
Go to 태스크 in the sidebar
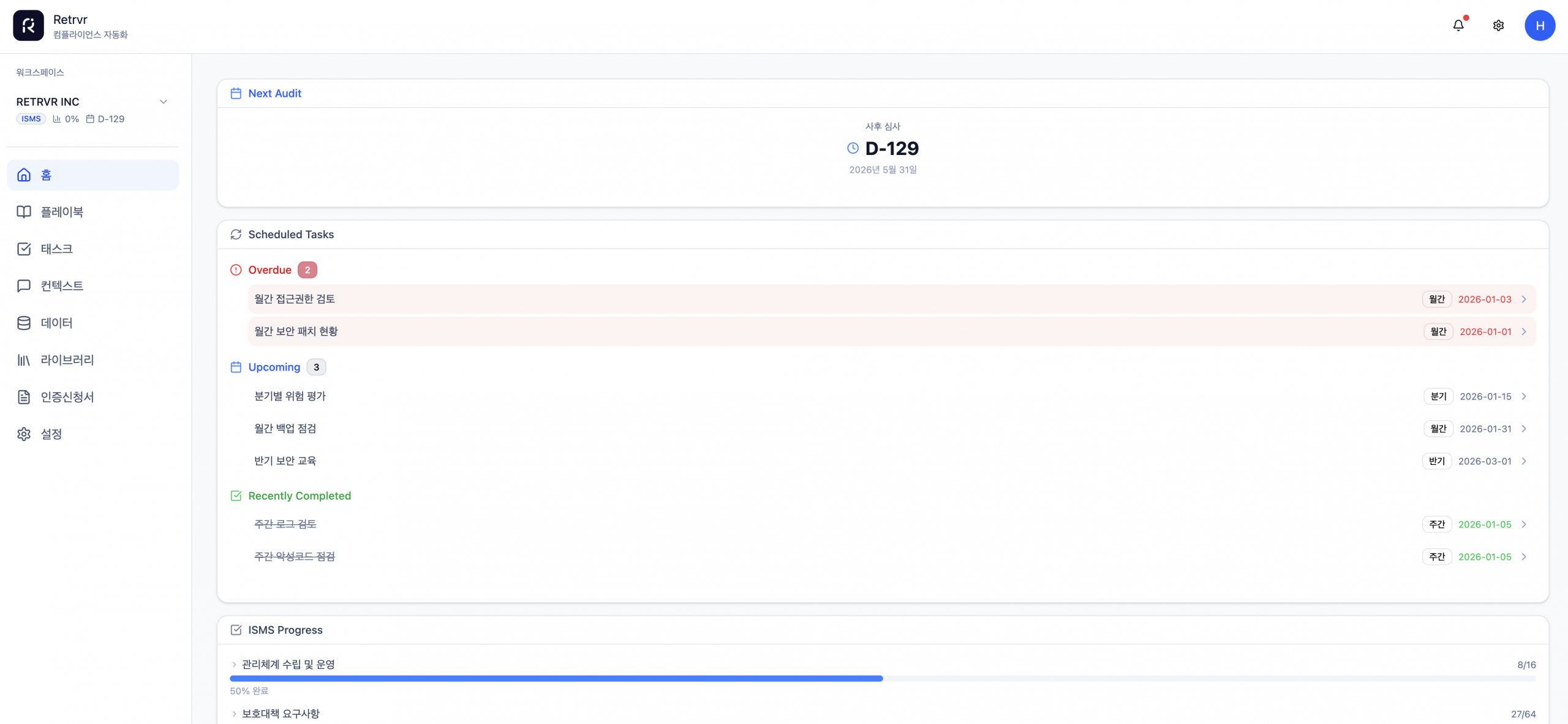(56, 249)
